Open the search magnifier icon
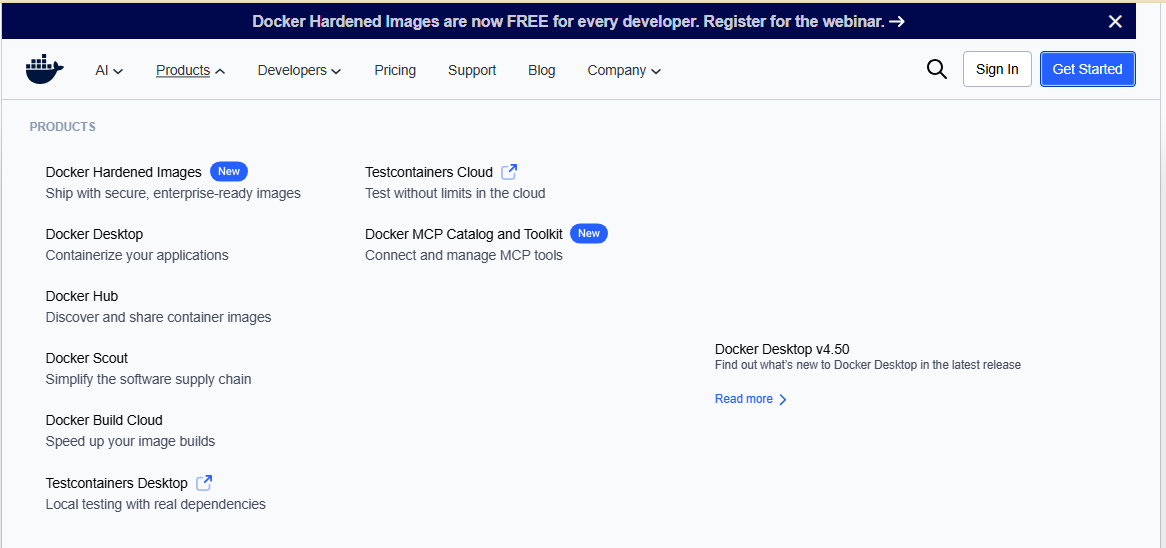The height and width of the screenshot is (548, 1166). pyautogui.click(x=936, y=69)
